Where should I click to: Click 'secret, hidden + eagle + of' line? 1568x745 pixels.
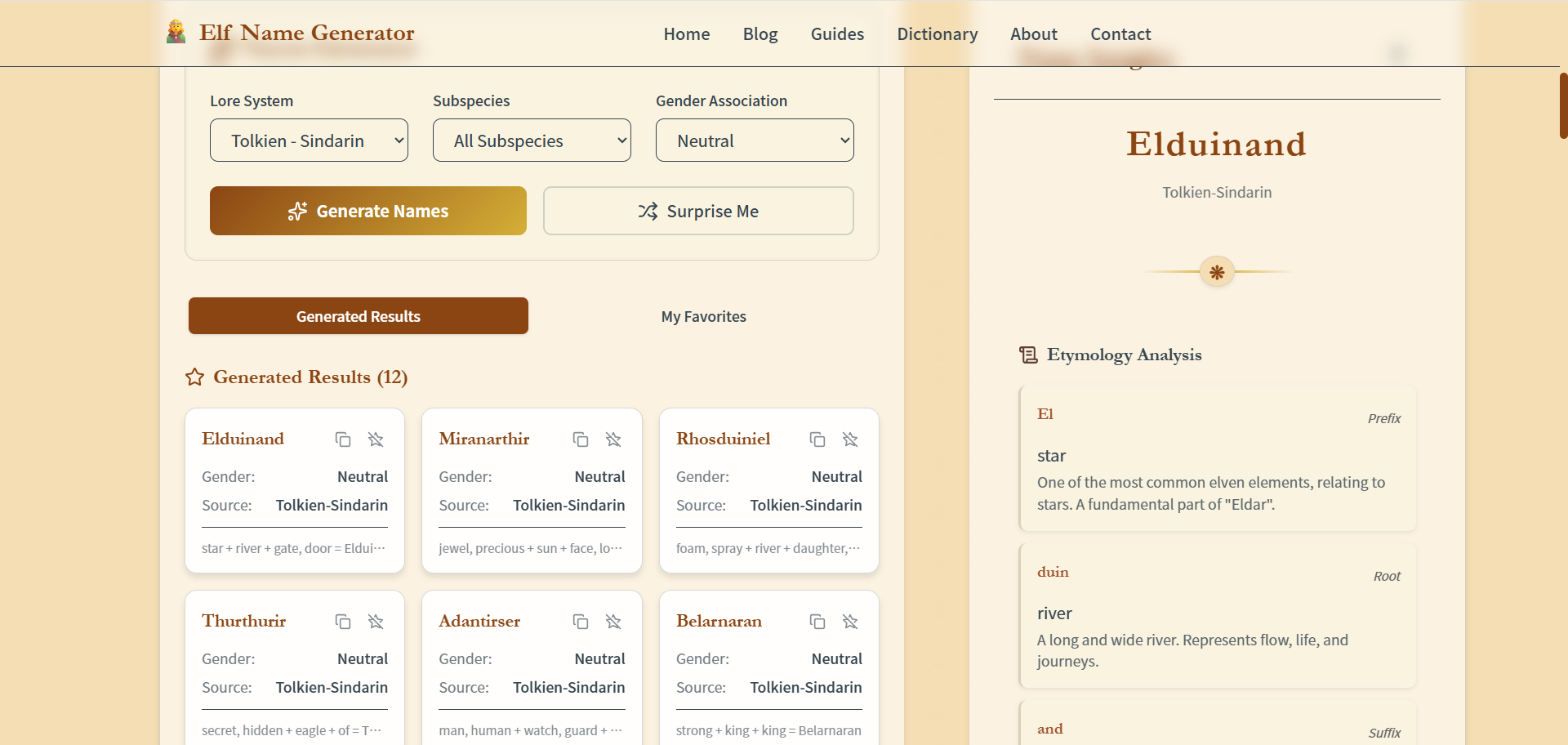[292, 730]
